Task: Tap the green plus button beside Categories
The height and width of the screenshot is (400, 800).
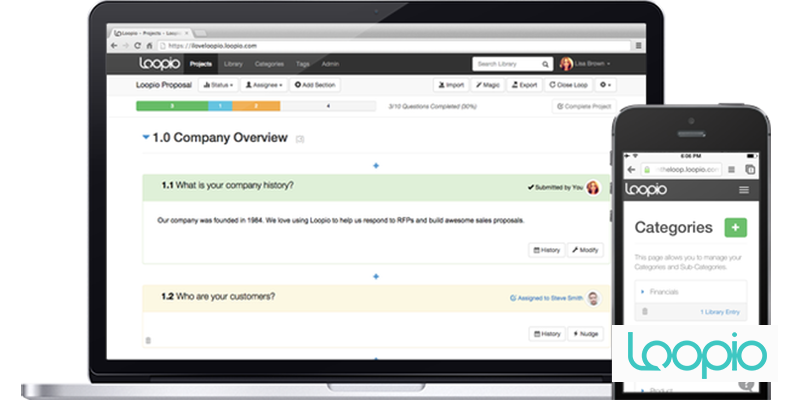Action: point(735,228)
